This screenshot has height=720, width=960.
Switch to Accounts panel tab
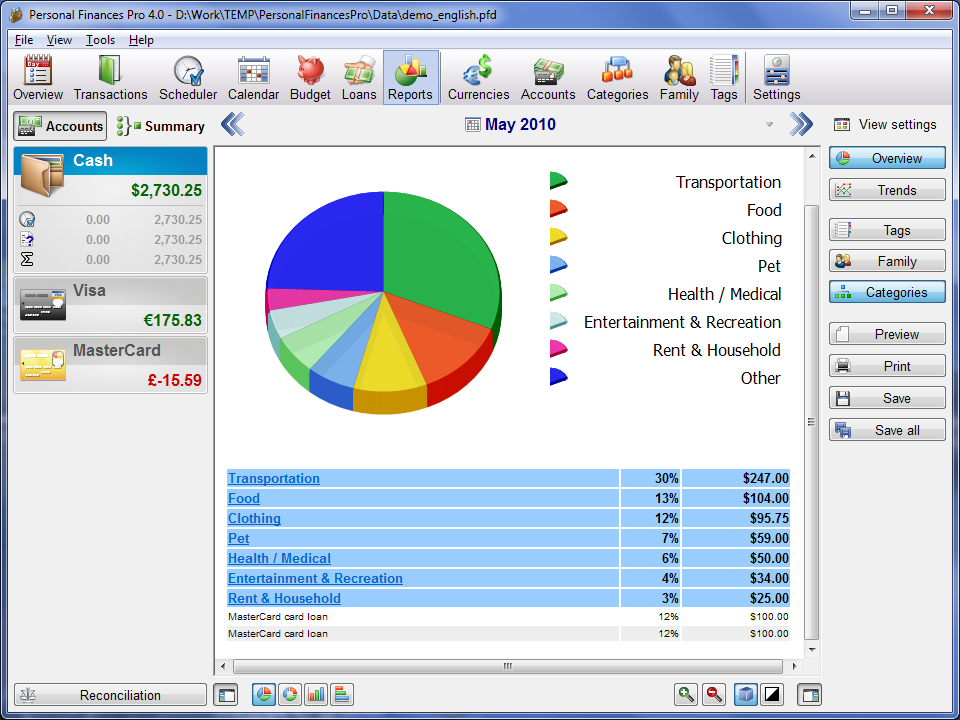tap(60, 126)
